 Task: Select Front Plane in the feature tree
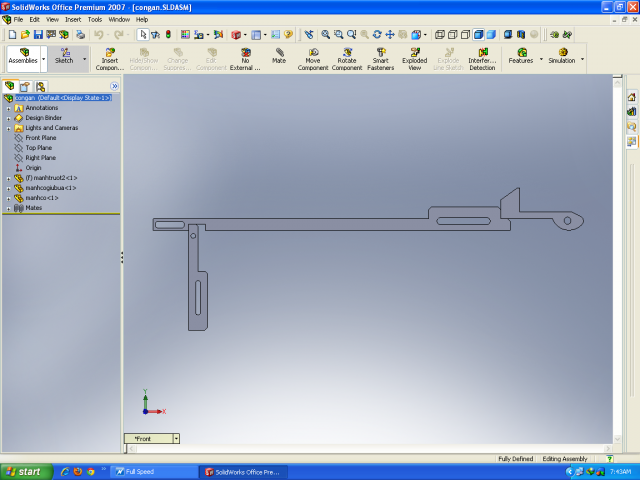point(40,138)
